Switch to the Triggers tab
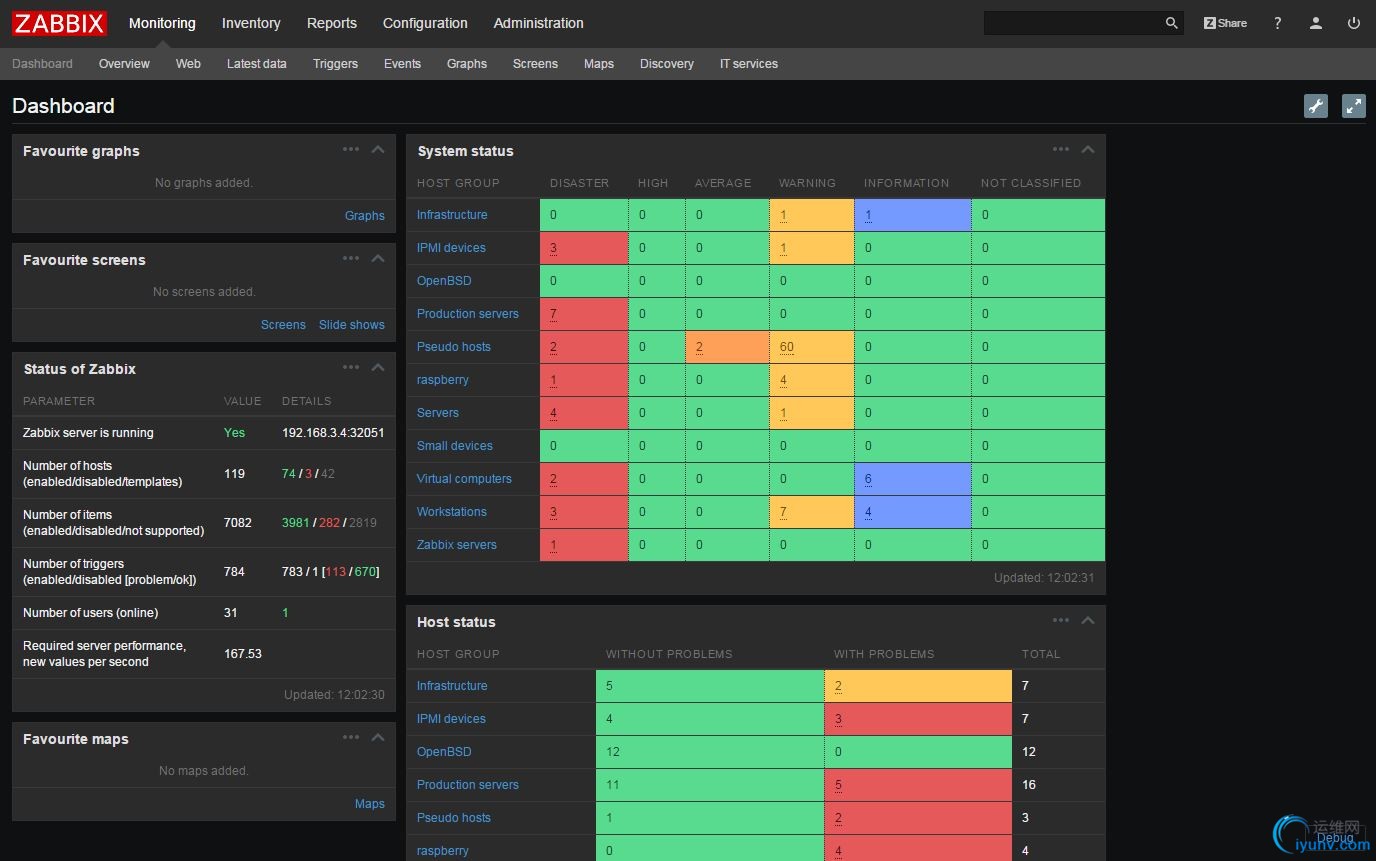The width and height of the screenshot is (1376, 861). tap(335, 64)
